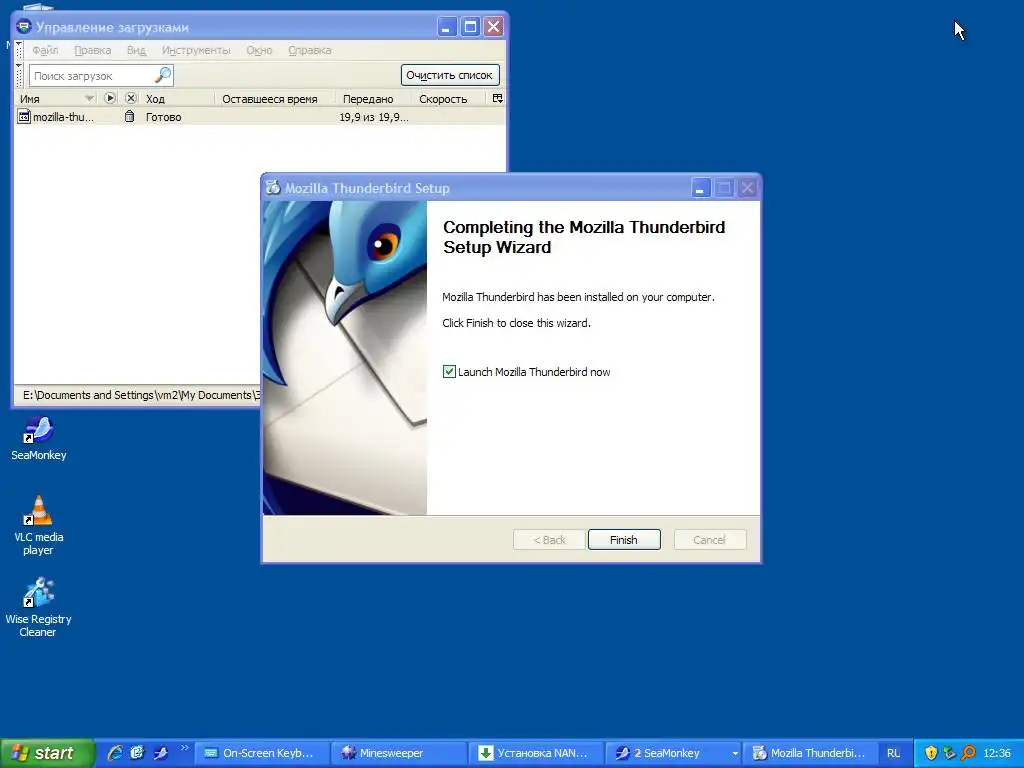Sort by the Передано column header
Screen dimensions: 1024x768
[x=372, y=99]
